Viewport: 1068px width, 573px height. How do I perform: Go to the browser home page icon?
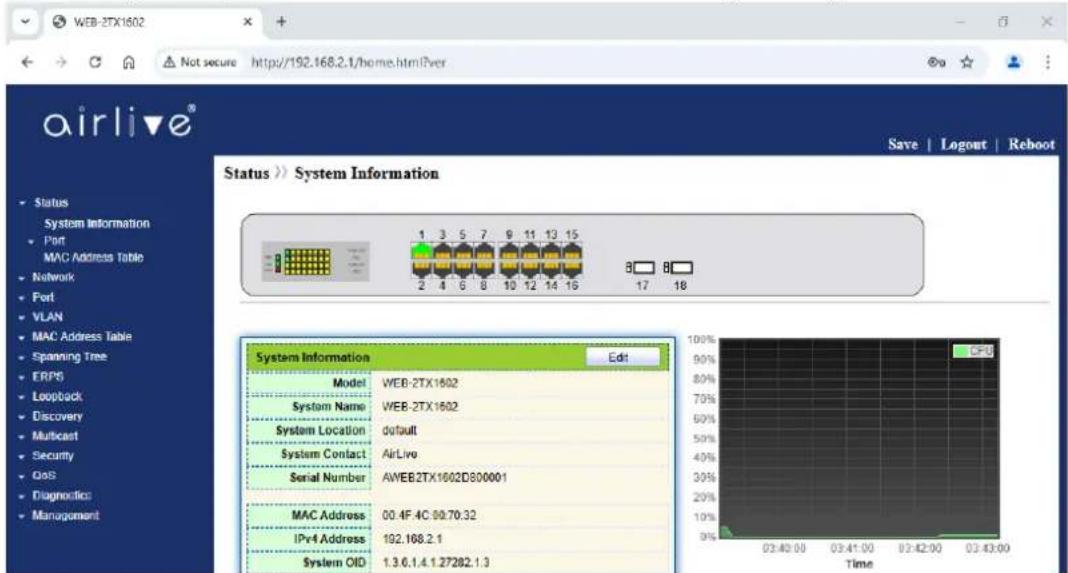(128, 62)
